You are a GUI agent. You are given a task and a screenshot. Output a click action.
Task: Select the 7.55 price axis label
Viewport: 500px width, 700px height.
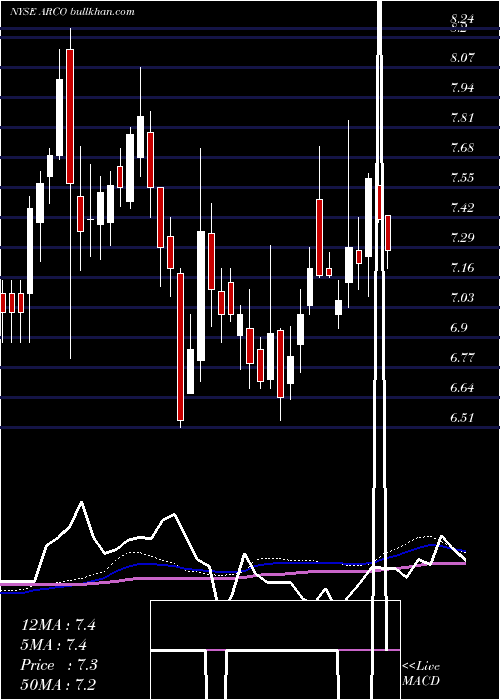(462, 178)
